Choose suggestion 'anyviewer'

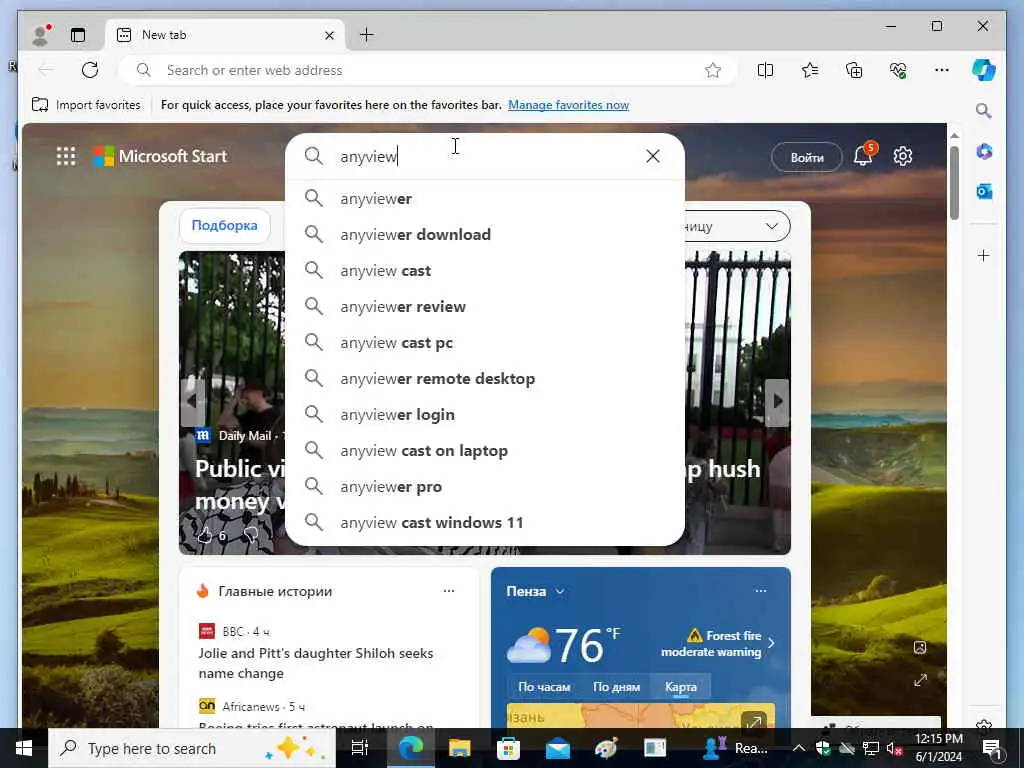point(485,199)
